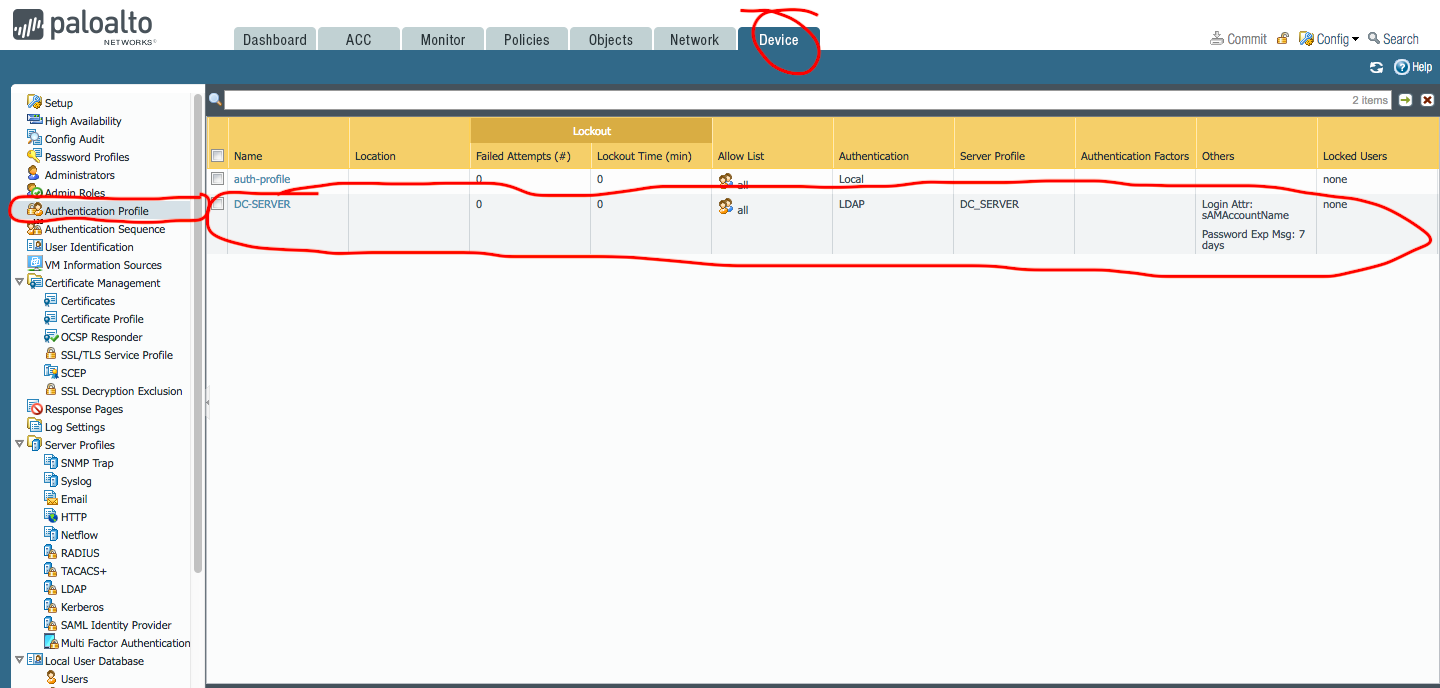
Task: Open the Setup sidebar icon
Action: tap(35, 102)
